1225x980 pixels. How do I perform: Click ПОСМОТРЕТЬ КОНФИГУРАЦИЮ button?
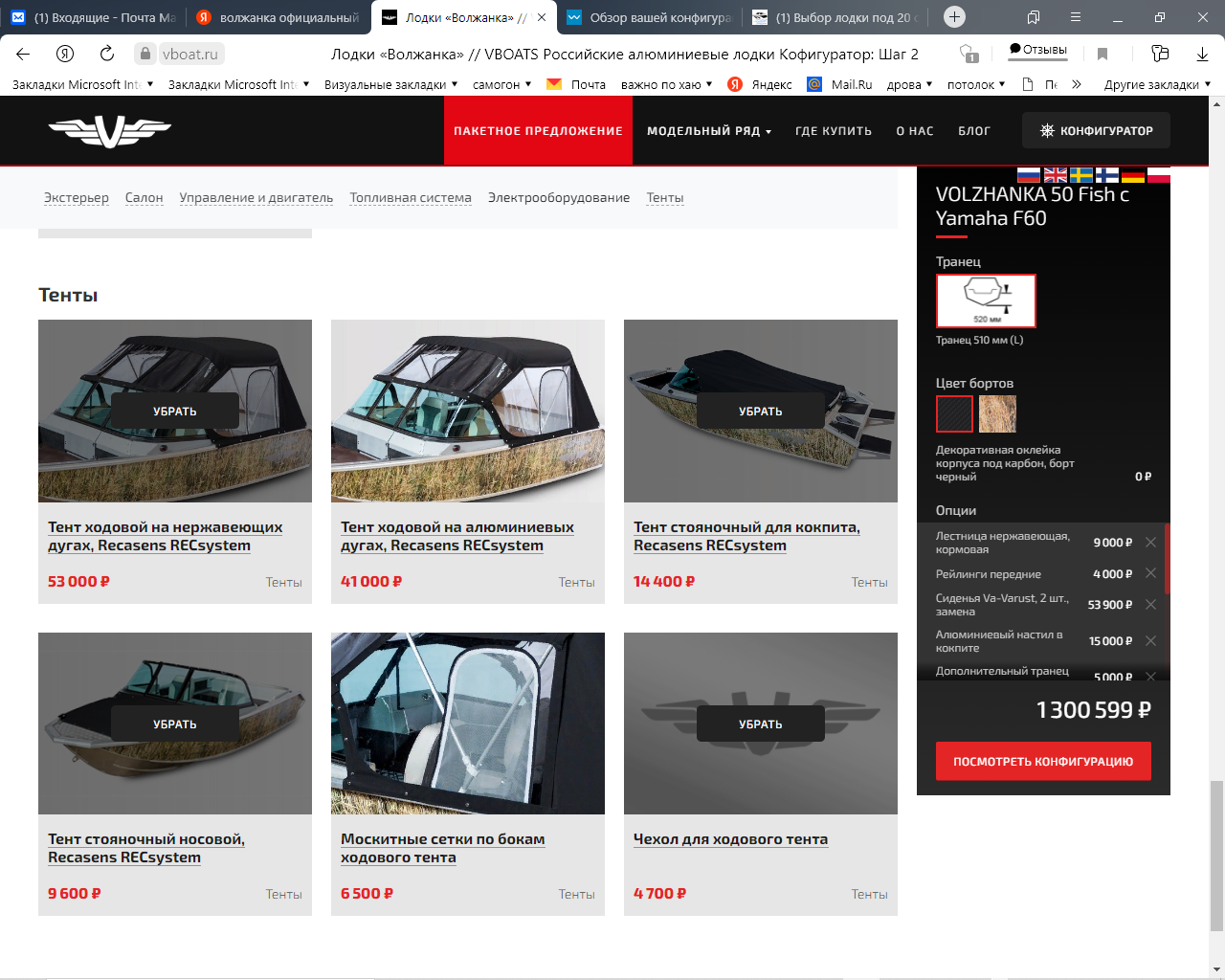(1043, 761)
